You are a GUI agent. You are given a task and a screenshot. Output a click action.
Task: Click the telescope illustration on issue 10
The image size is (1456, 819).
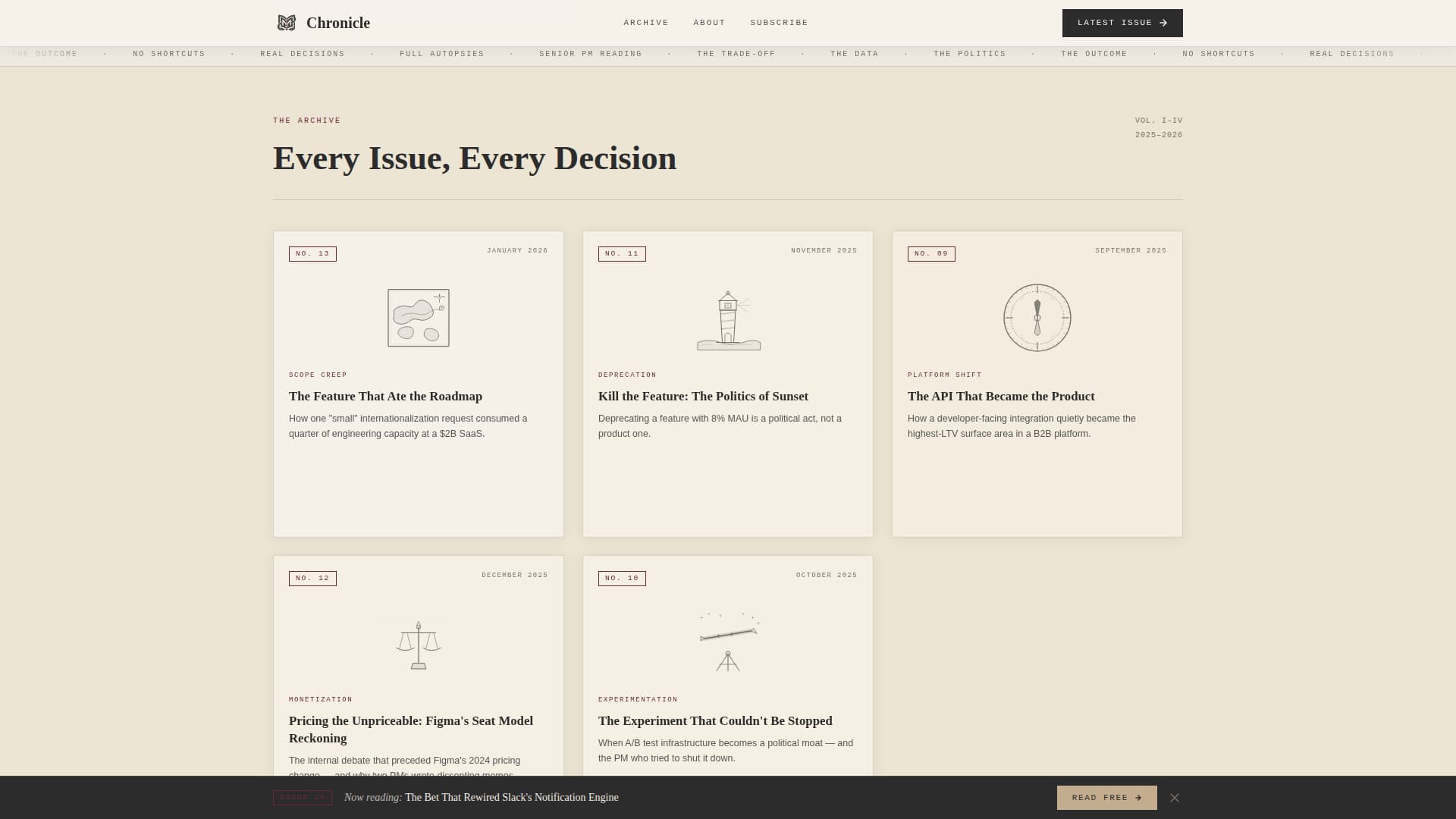click(729, 642)
